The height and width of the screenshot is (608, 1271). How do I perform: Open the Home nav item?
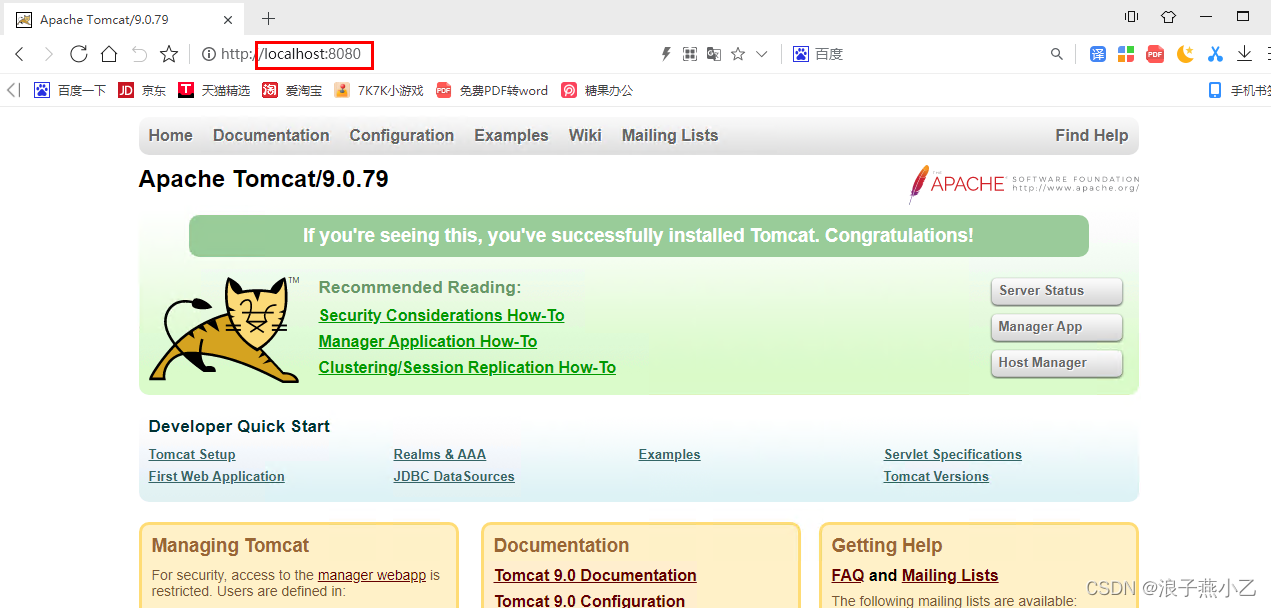[x=170, y=135]
